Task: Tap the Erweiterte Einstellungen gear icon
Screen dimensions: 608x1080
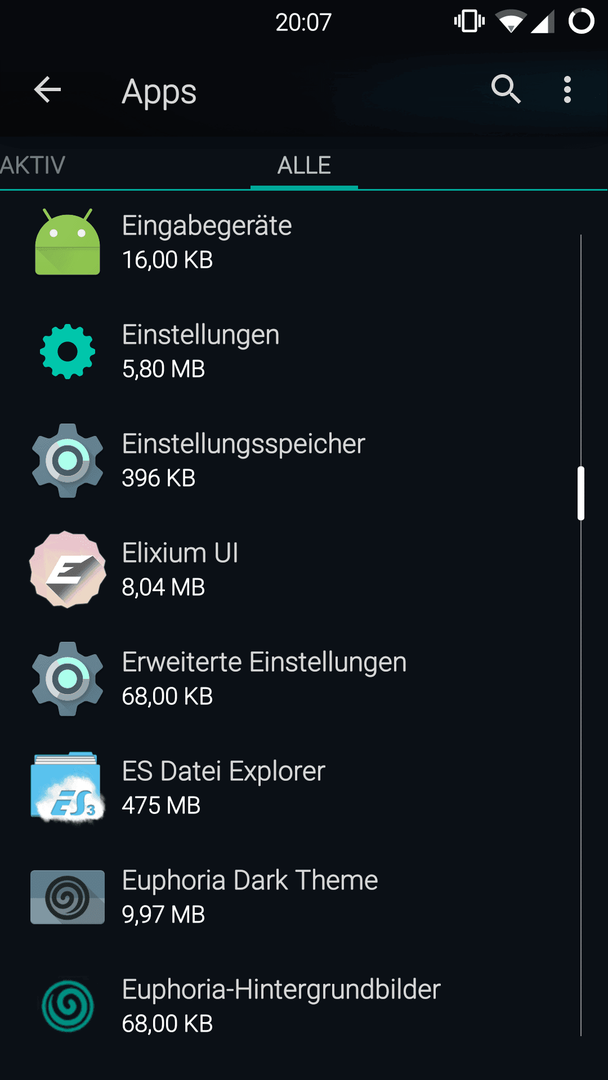Action: tap(67, 678)
